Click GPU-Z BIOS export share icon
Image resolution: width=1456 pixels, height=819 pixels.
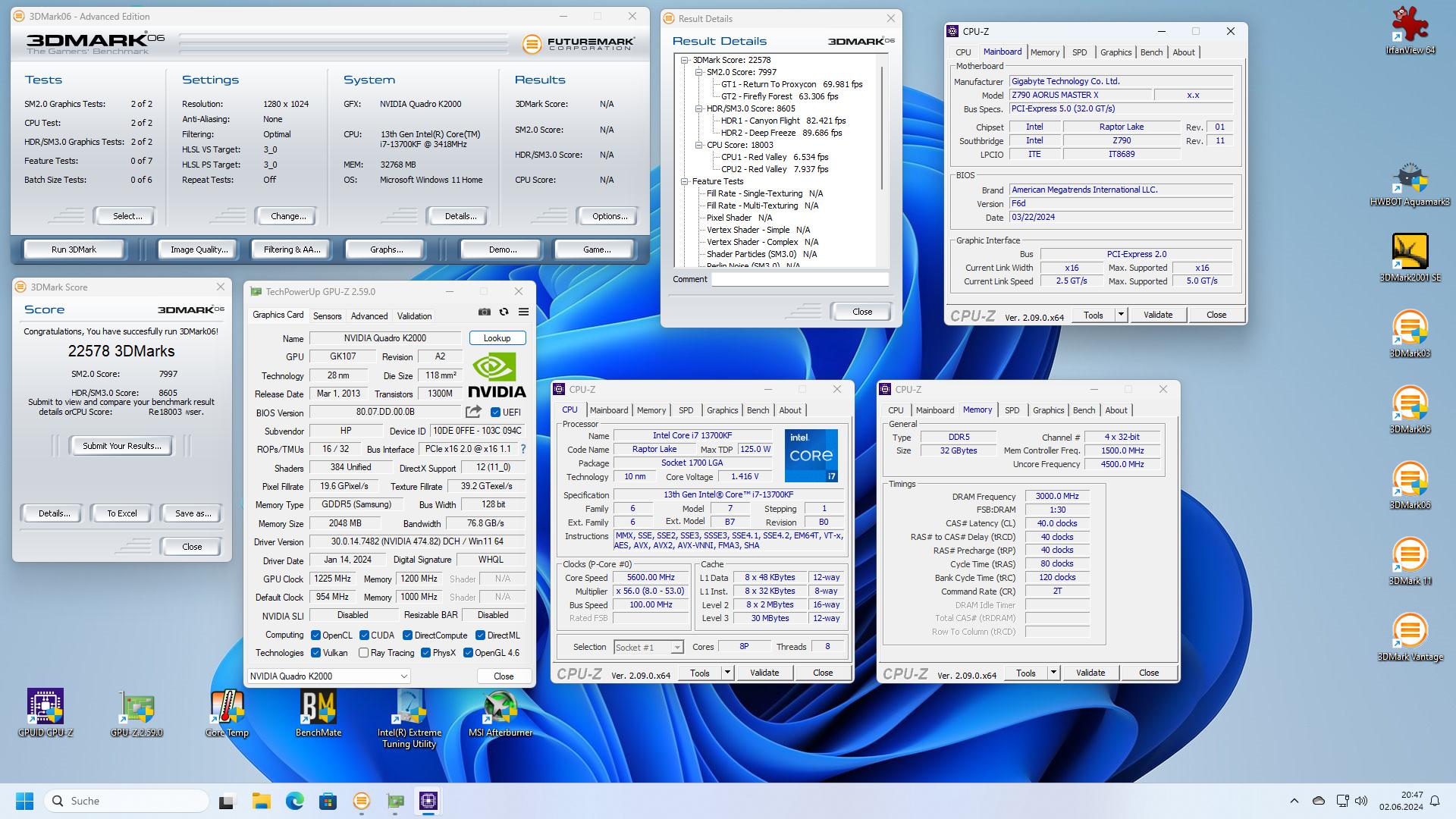pyautogui.click(x=473, y=412)
